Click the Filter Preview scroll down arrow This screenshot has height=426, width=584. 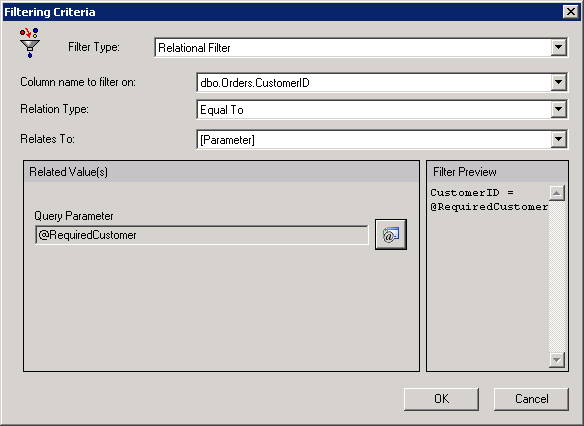point(557,360)
